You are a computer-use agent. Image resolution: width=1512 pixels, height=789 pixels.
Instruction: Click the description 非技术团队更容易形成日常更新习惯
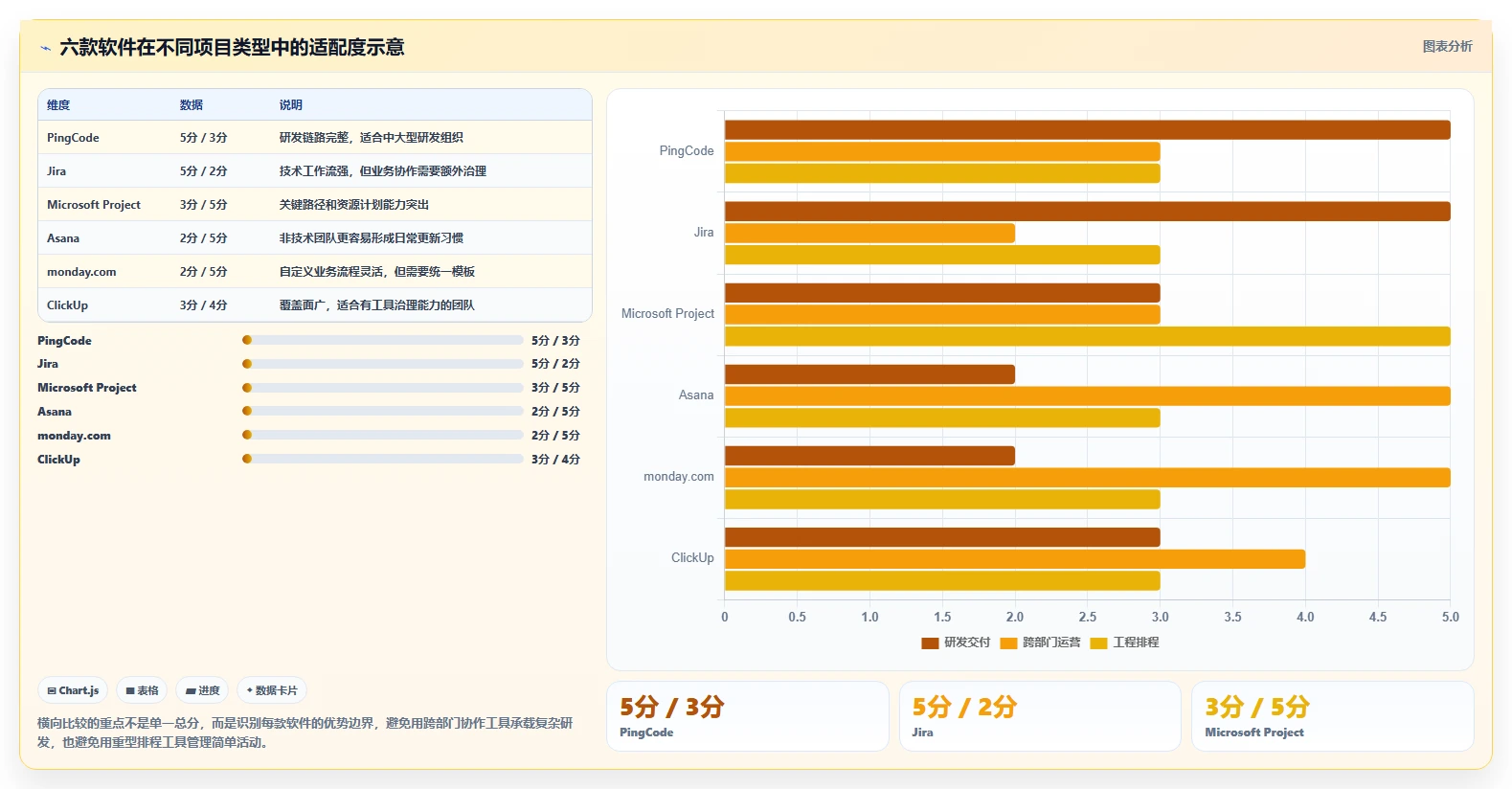[372, 238]
